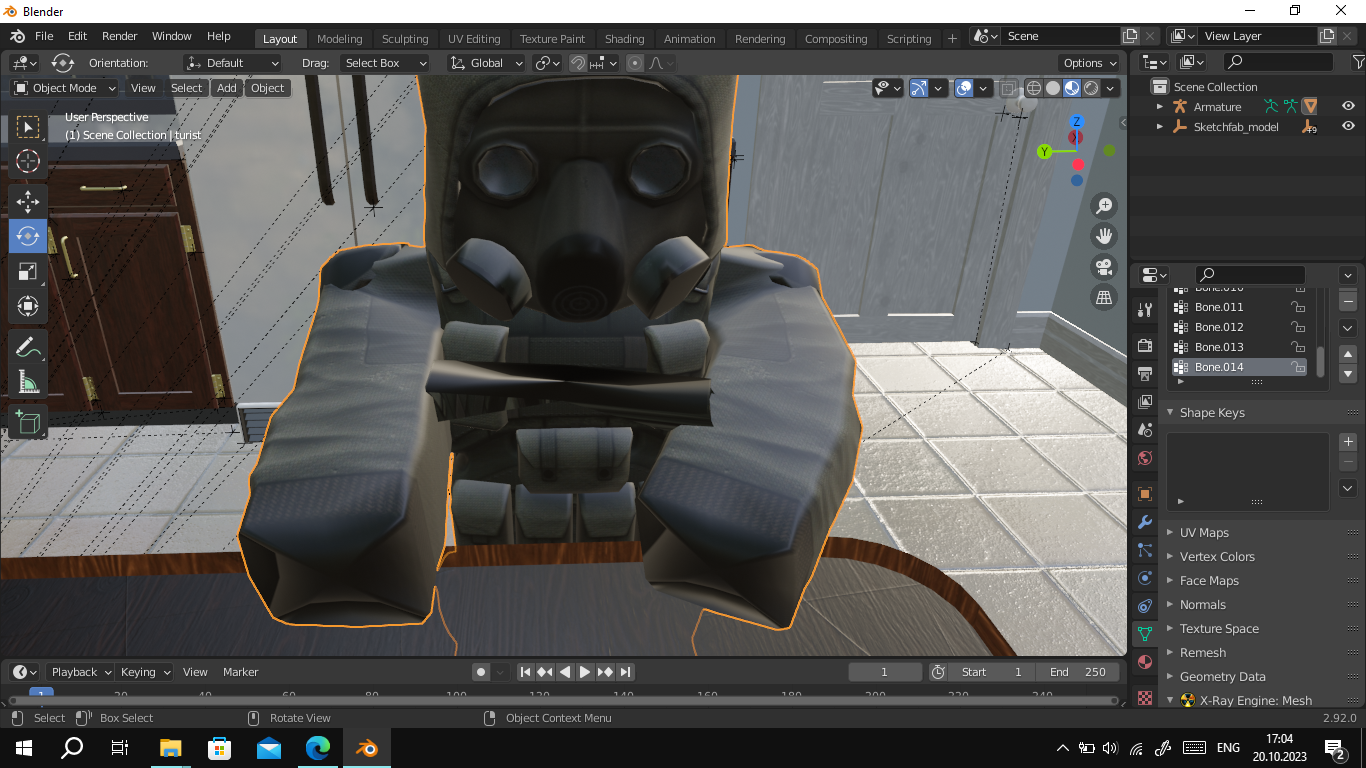1366x768 pixels.
Task: Hide Armature in the outliner
Action: pos(1348,106)
